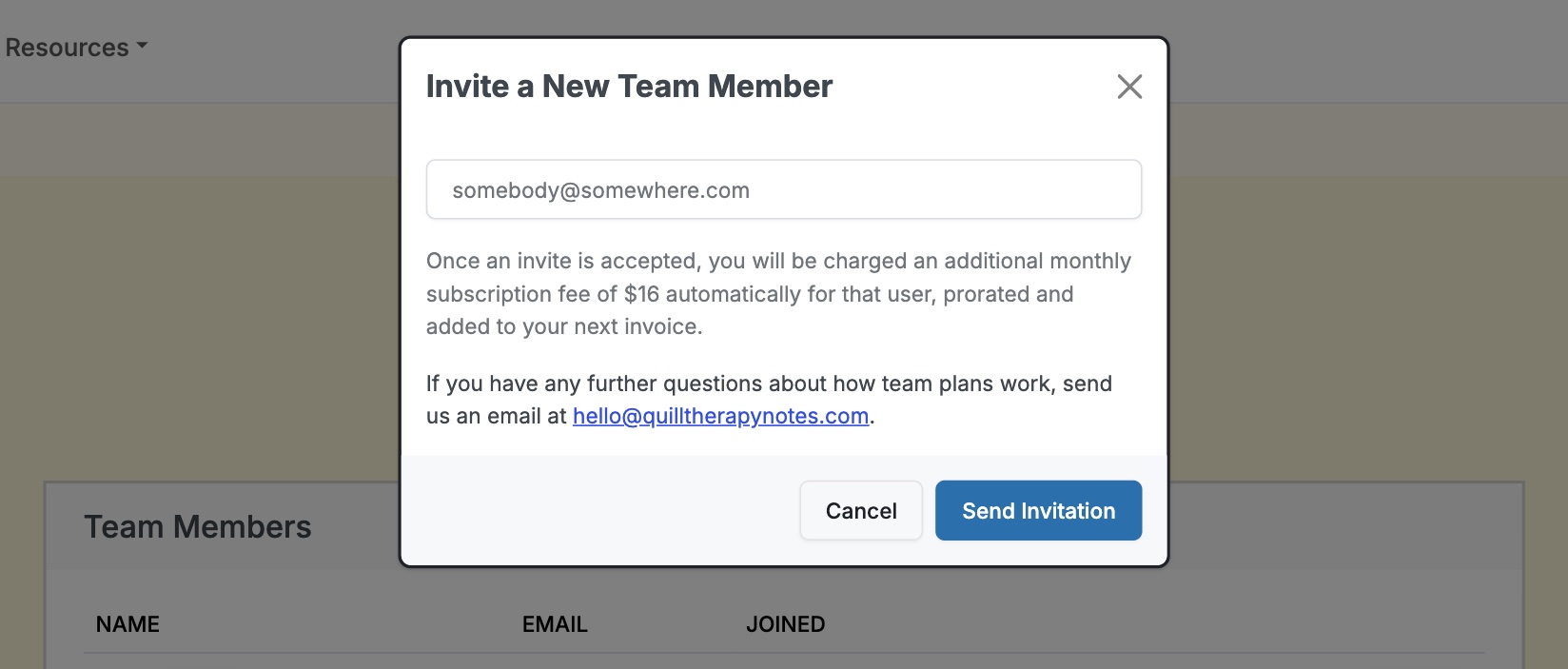The height and width of the screenshot is (669, 1568).
Task: Sort team members by JOINED column
Action: pos(785,624)
